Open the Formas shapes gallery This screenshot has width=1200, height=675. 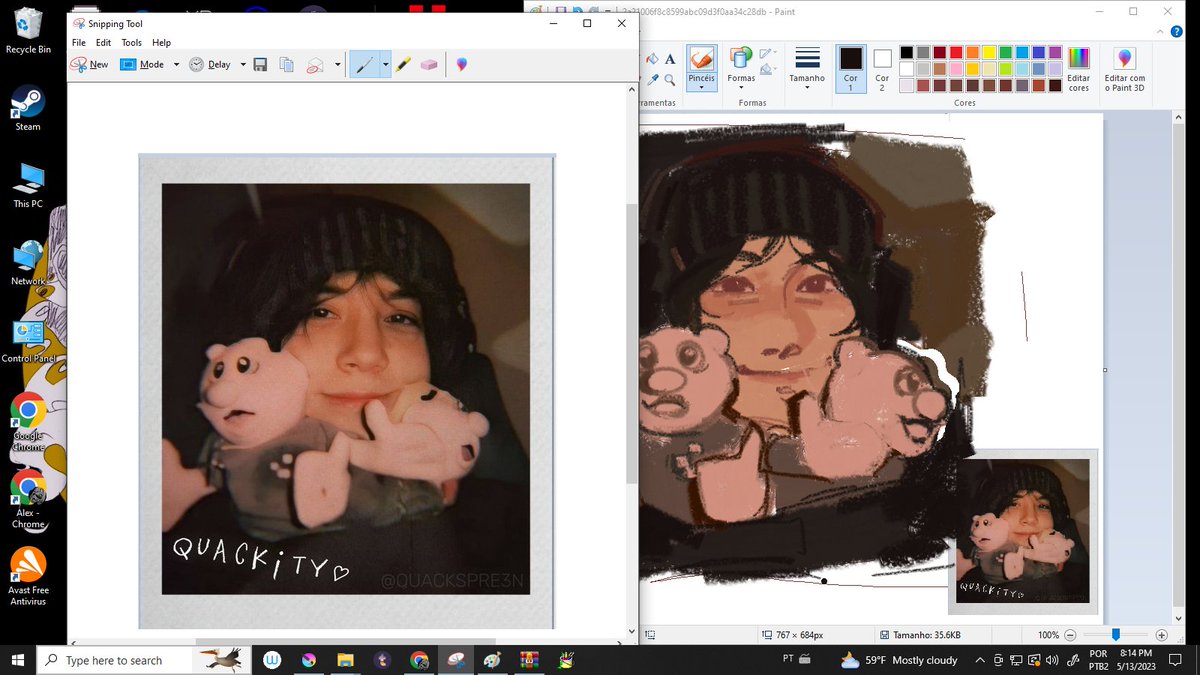coord(741,67)
